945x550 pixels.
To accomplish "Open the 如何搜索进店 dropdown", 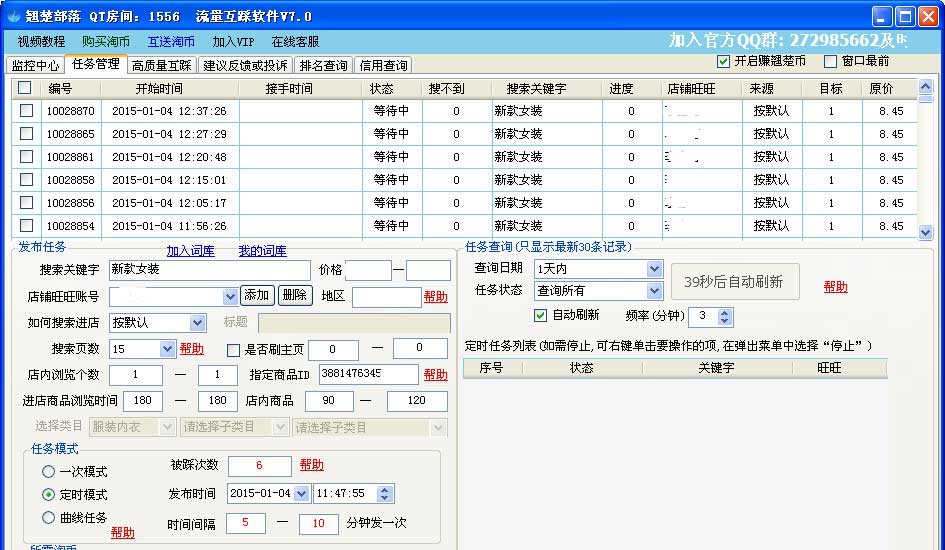I will pyautogui.click(x=197, y=323).
